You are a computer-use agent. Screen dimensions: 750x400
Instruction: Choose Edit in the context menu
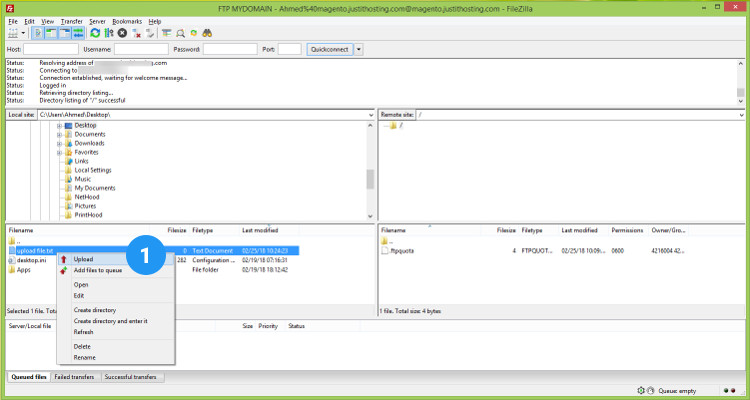pos(115,296)
